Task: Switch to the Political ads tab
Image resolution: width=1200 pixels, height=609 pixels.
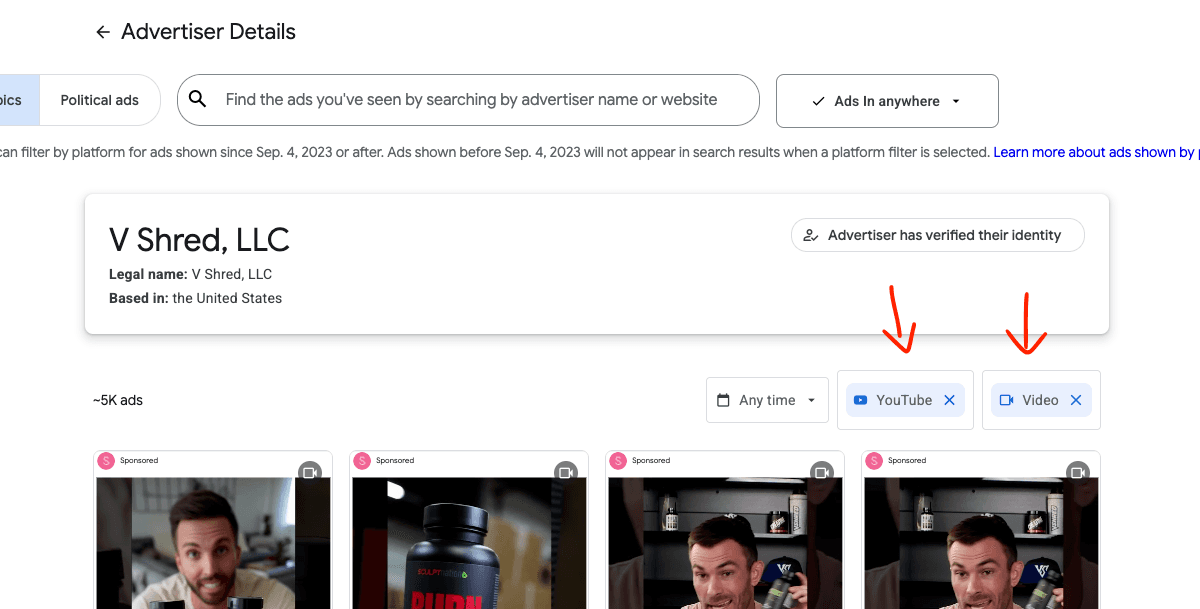Action: (100, 99)
